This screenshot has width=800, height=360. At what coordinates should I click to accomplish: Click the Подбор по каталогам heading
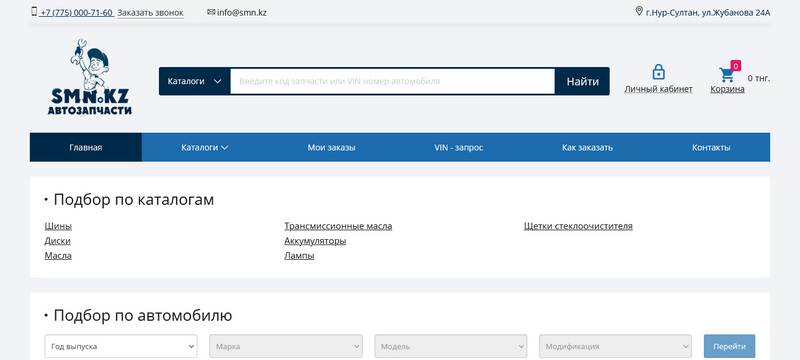(134, 200)
